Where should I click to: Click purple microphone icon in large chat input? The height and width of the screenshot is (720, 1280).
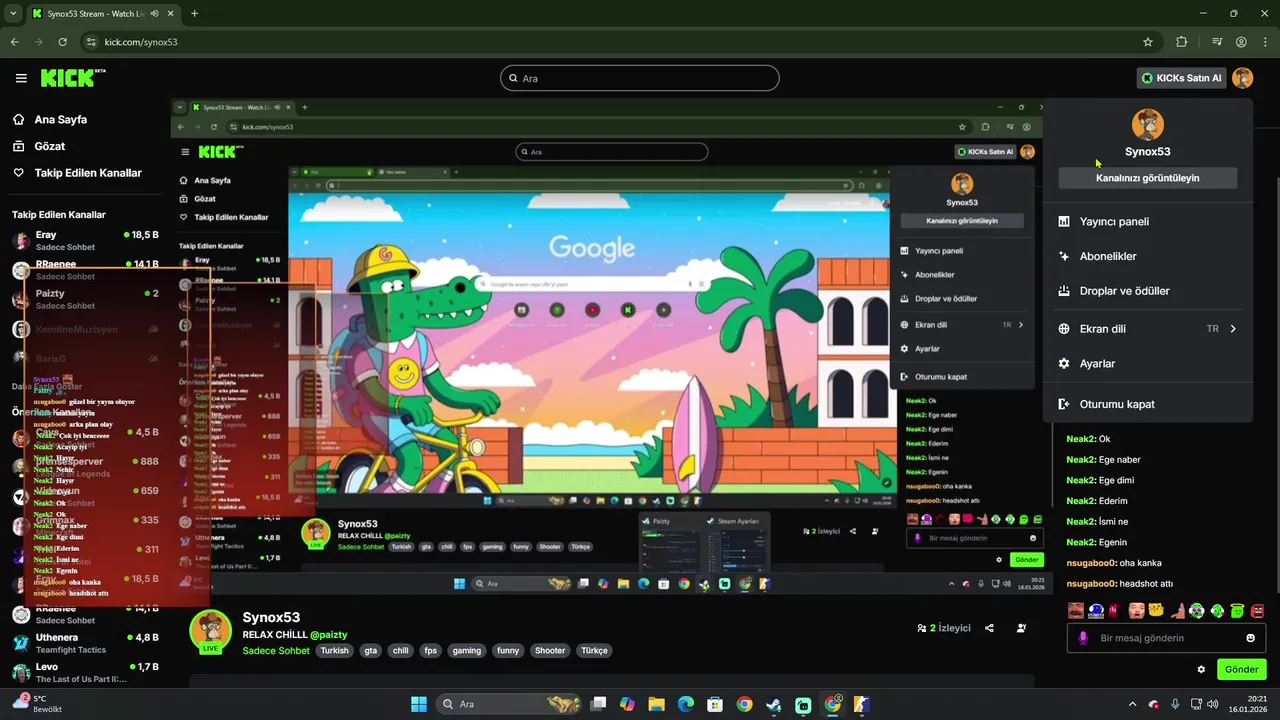[1083, 638]
